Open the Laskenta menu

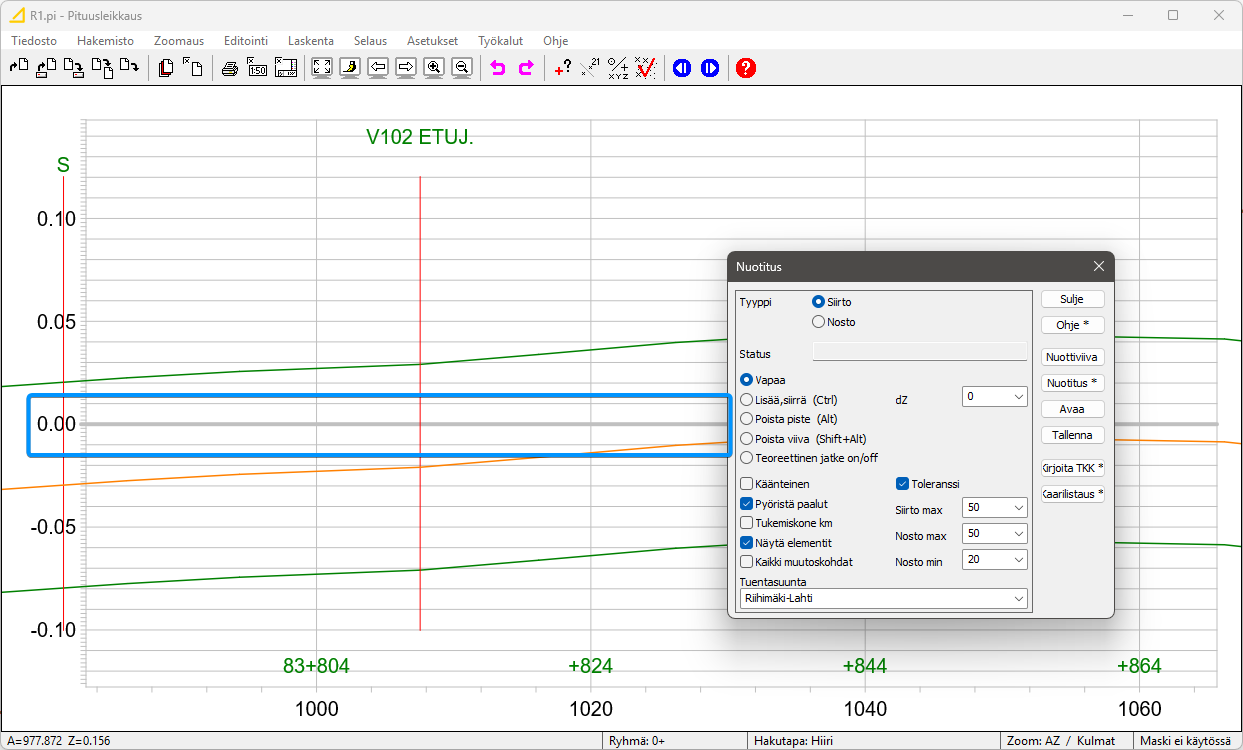pos(310,41)
